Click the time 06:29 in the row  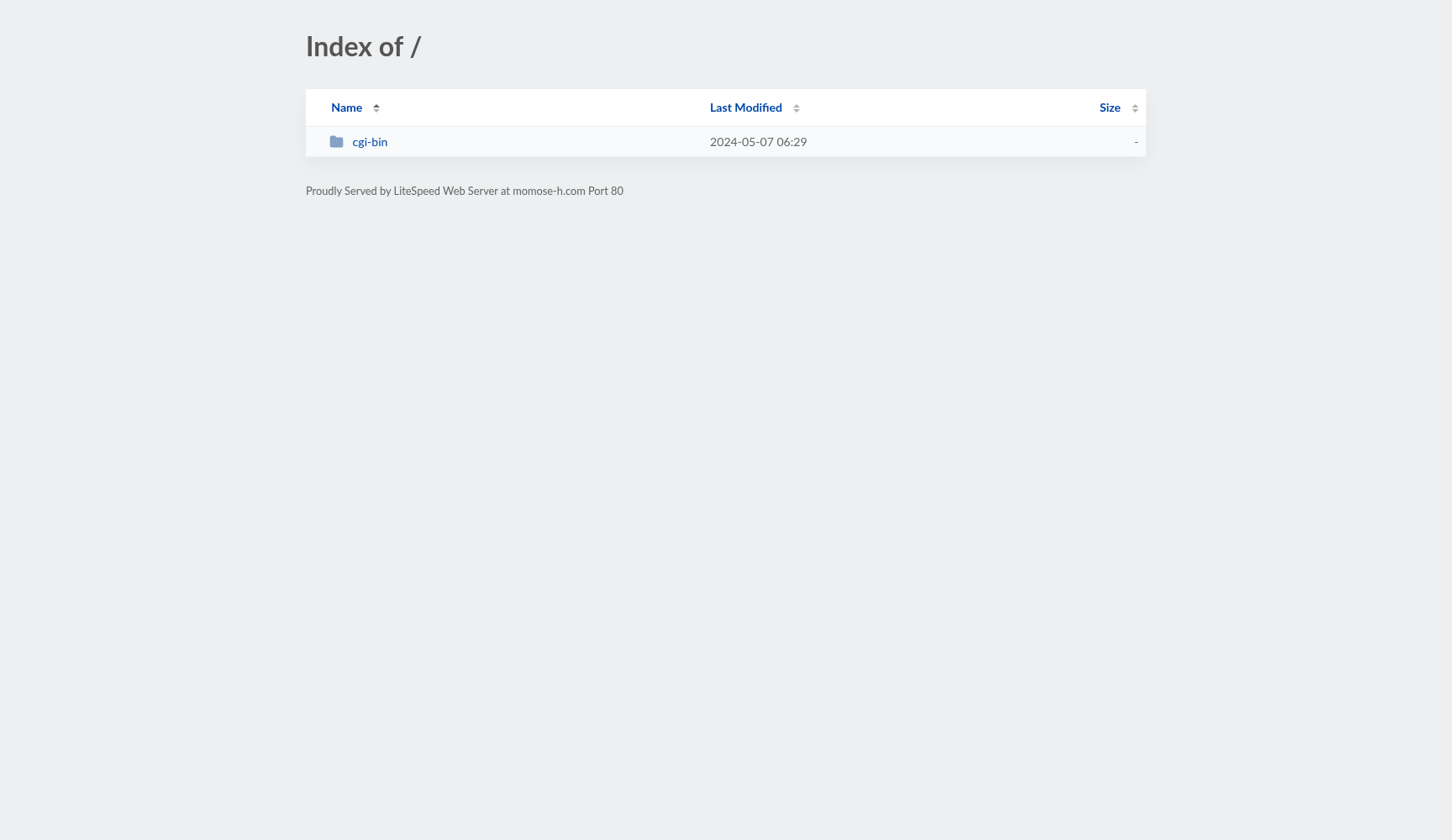click(x=792, y=142)
